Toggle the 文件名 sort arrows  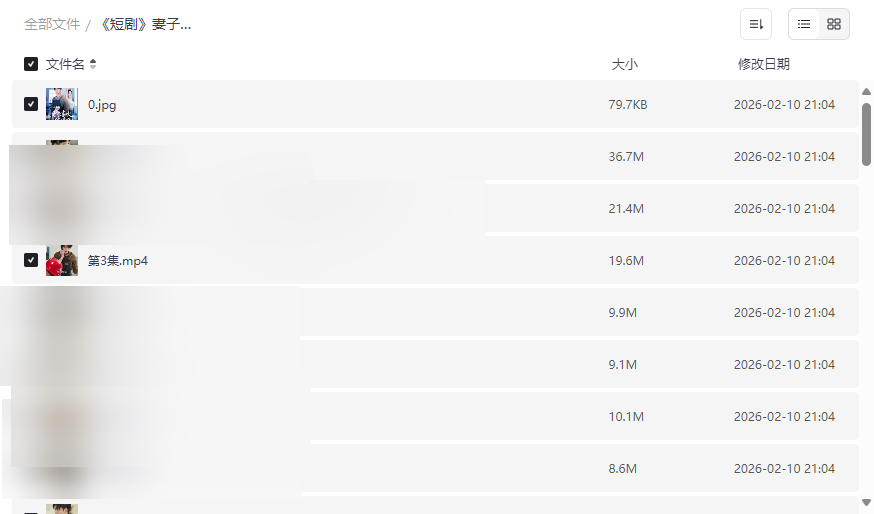pyautogui.click(x=93, y=64)
